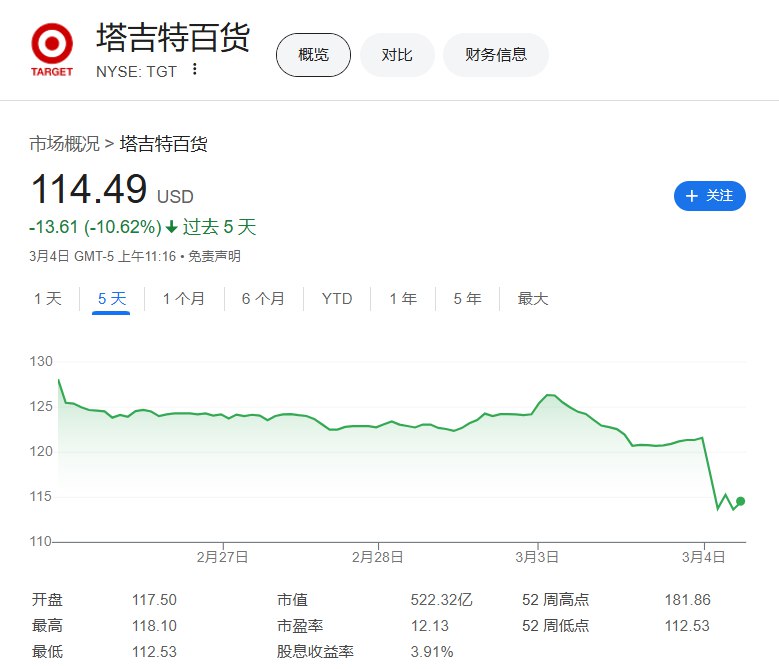Image resolution: width=779 pixels, height=669 pixels.
Task: Click the 股息收益率 label
Action: click(315, 651)
